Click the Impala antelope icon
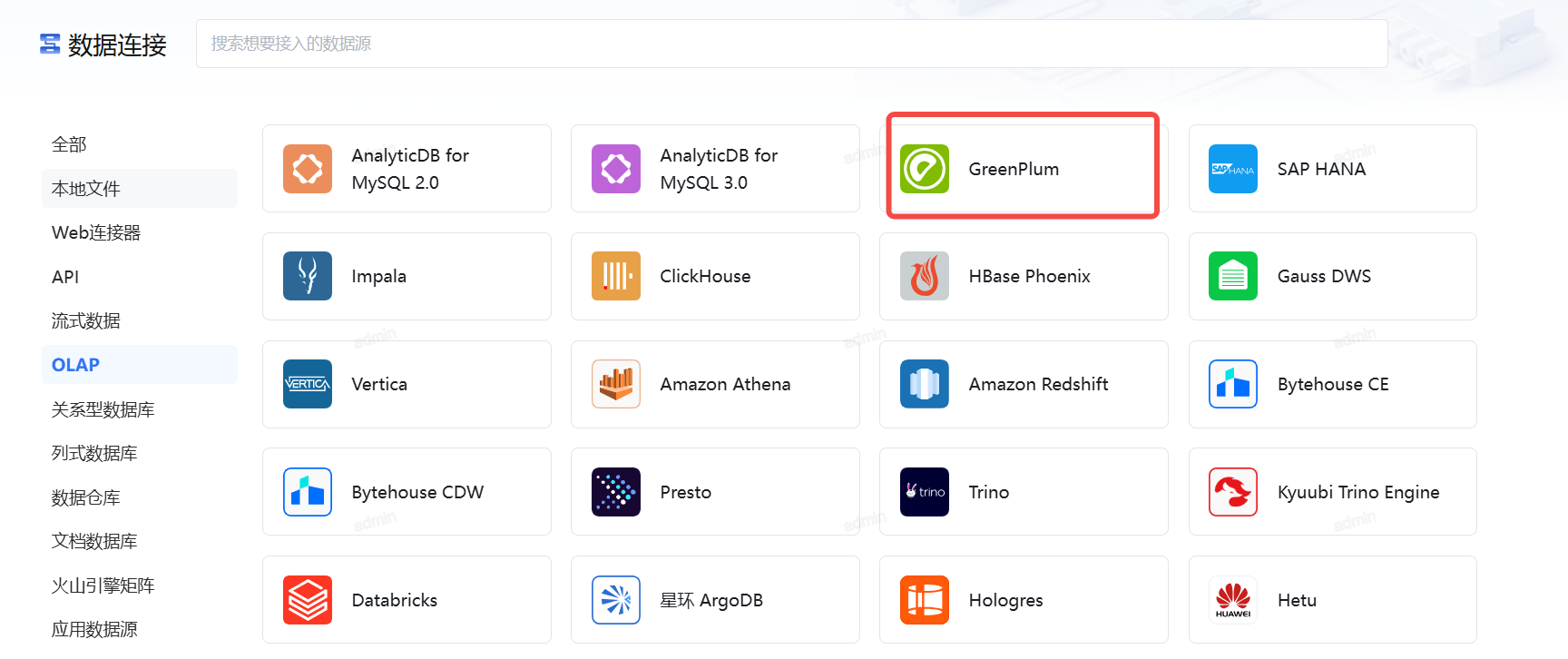The height and width of the screenshot is (659, 1568). point(308,276)
